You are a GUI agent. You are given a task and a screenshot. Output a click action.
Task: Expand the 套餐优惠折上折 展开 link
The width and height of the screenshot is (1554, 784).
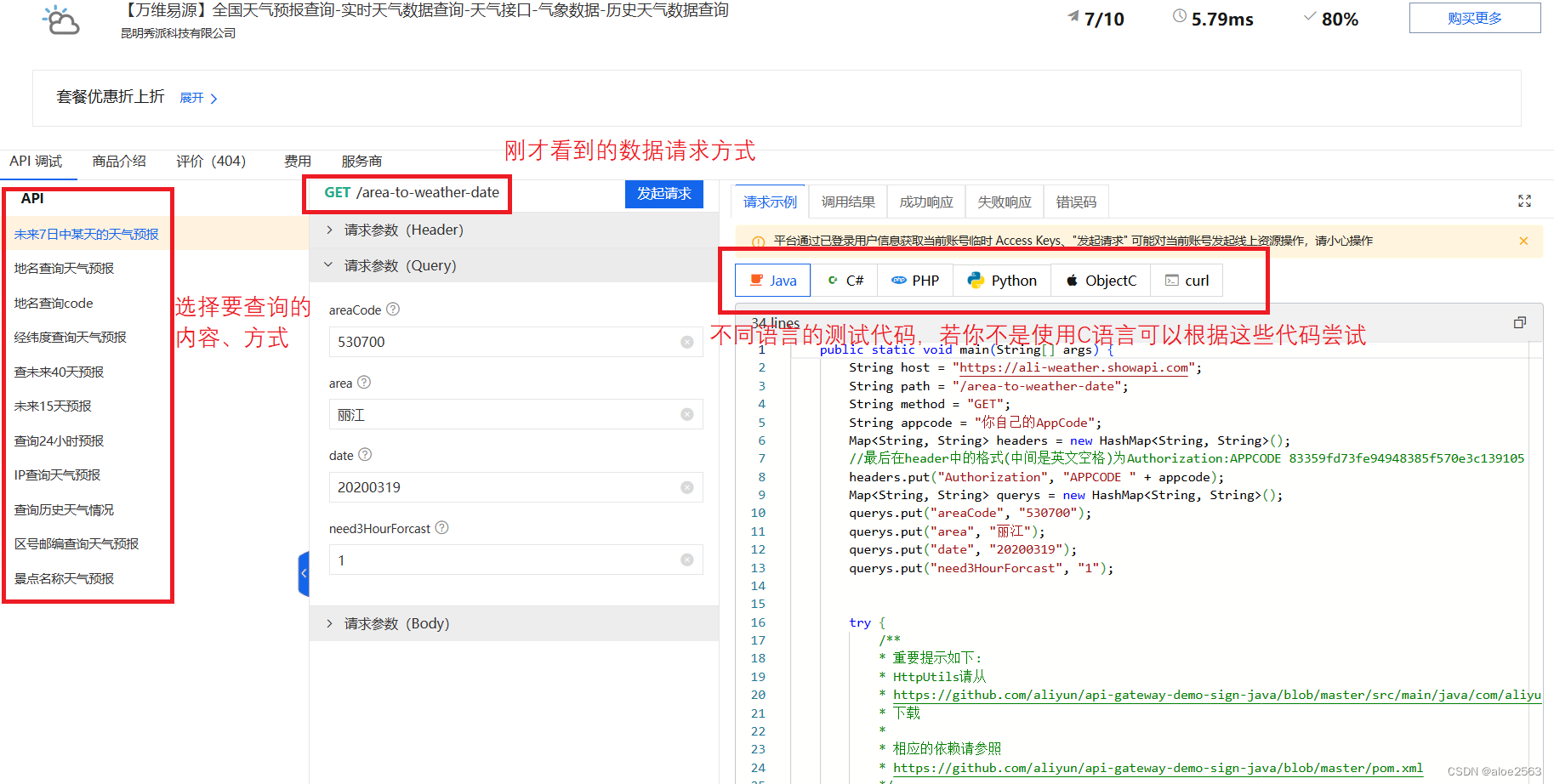(x=199, y=98)
